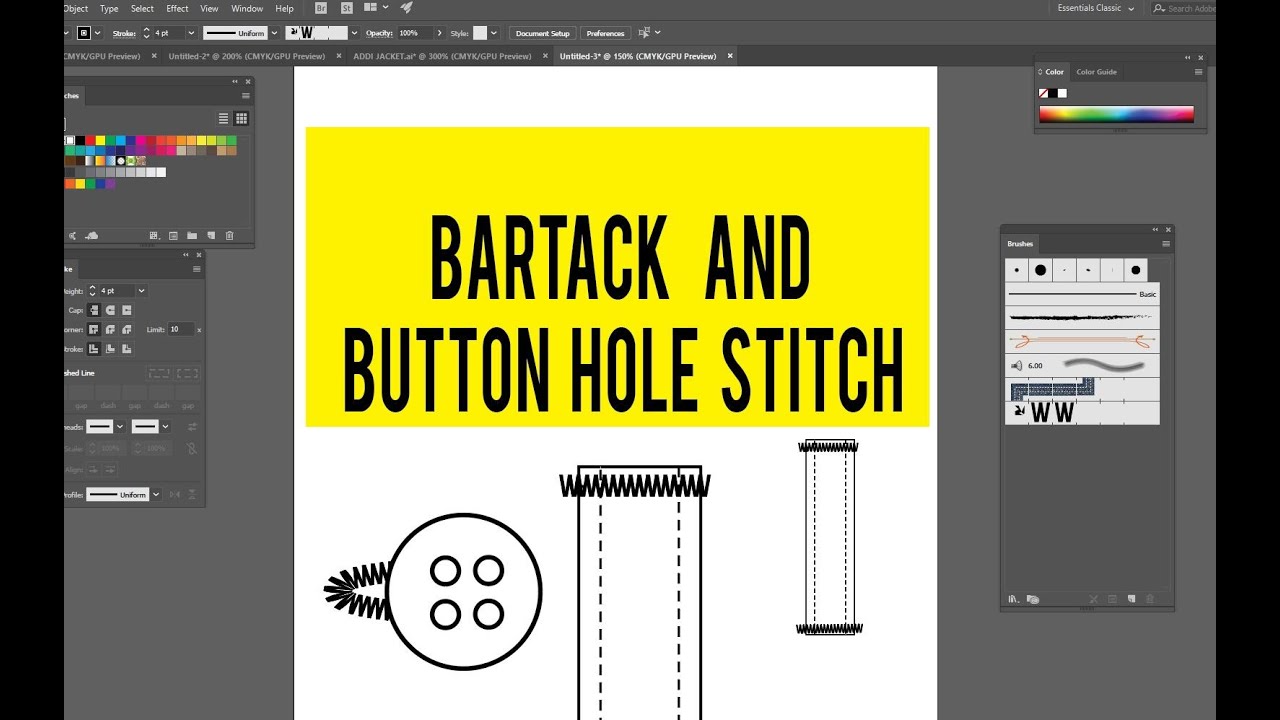Switch to Untitled-2 document tab
This screenshot has width=1280, height=720.
point(246,56)
